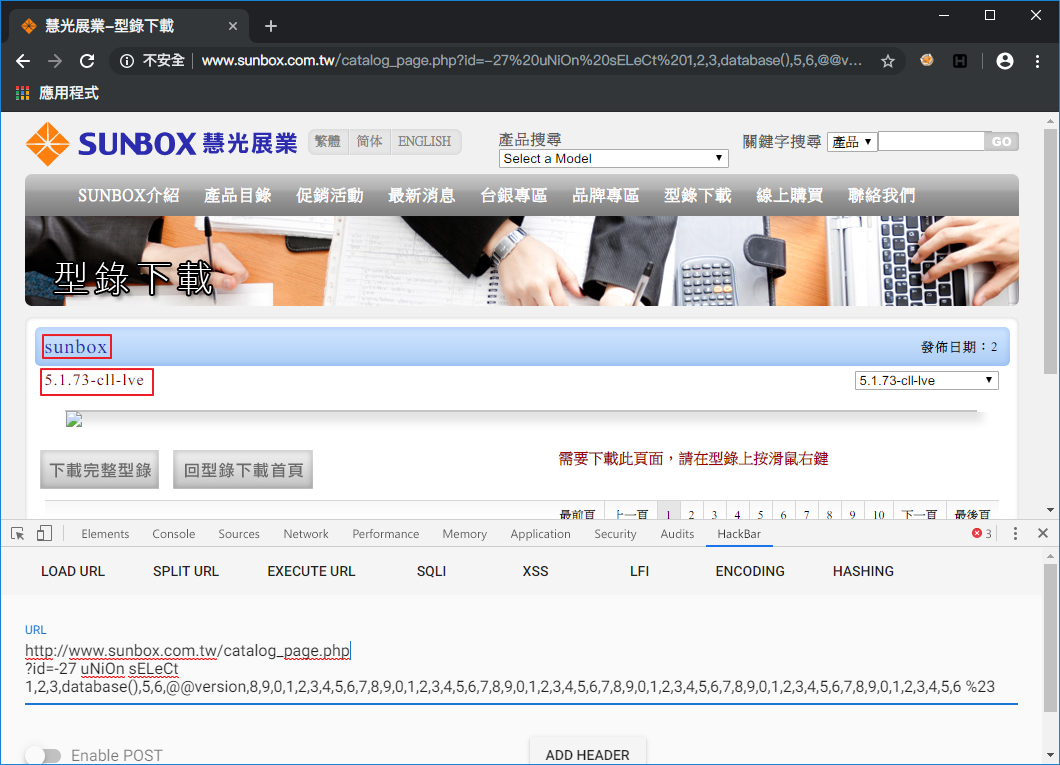Open the Chrome profile avatar

point(1005,61)
